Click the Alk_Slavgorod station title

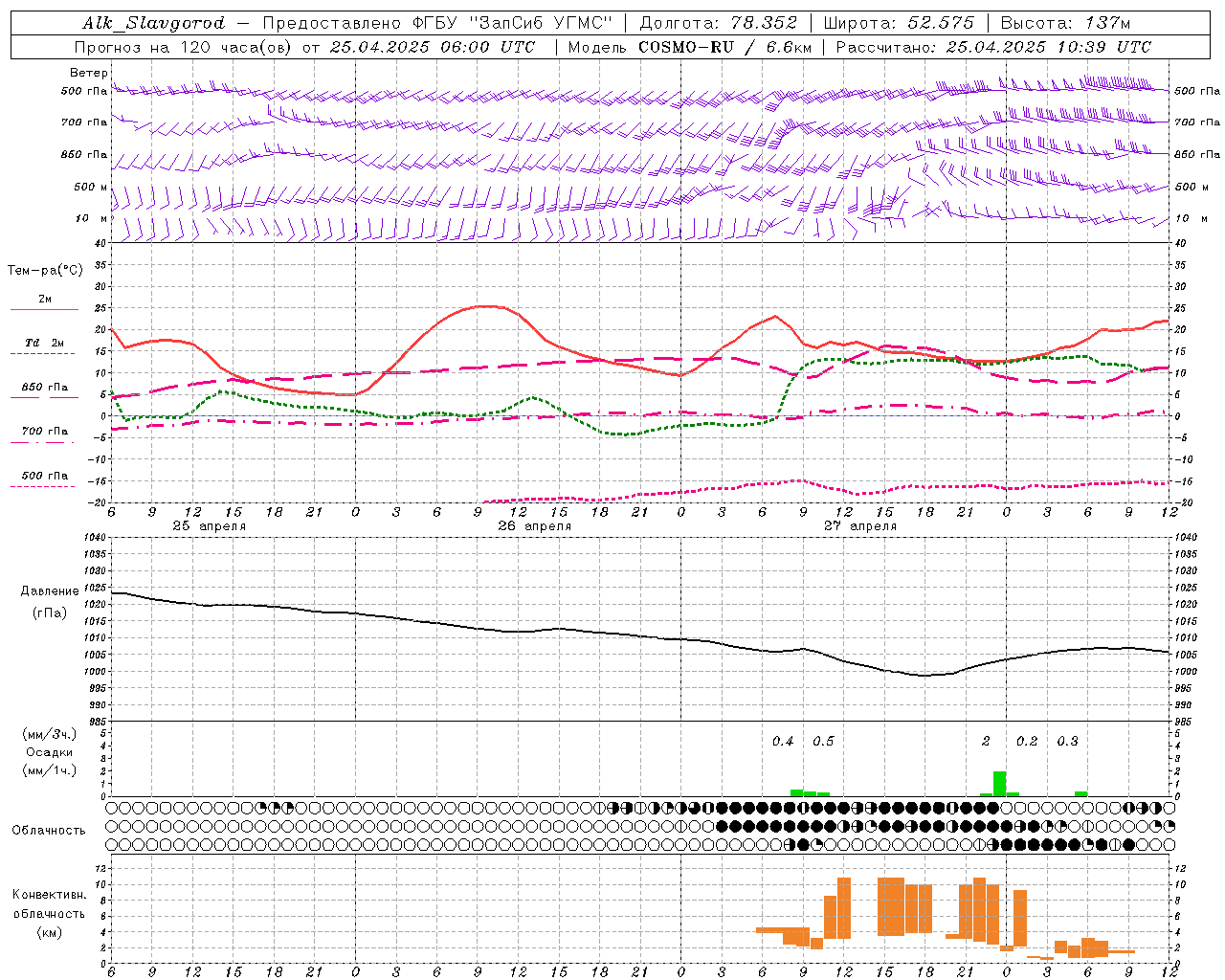coord(154,23)
